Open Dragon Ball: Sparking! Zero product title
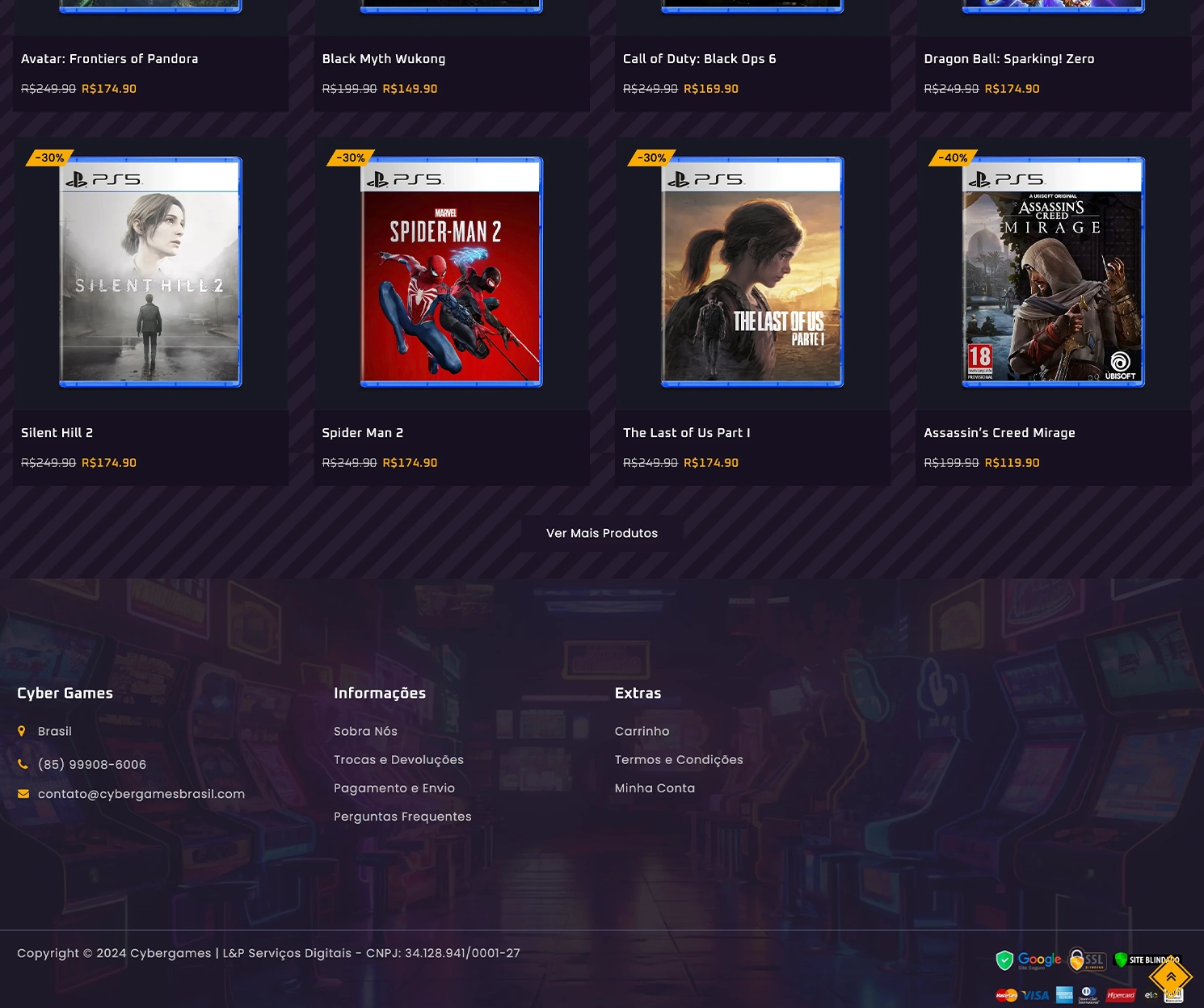 [x=1009, y=59]
